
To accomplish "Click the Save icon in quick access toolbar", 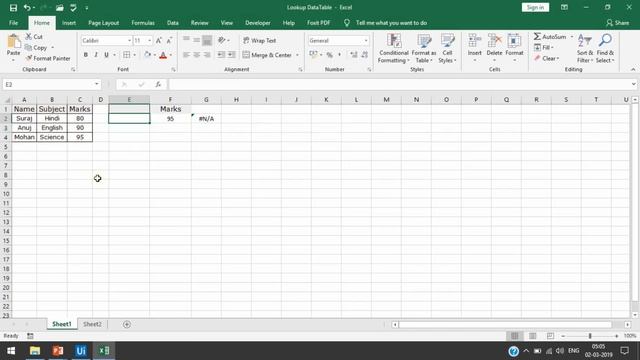I will click(13, 7).
